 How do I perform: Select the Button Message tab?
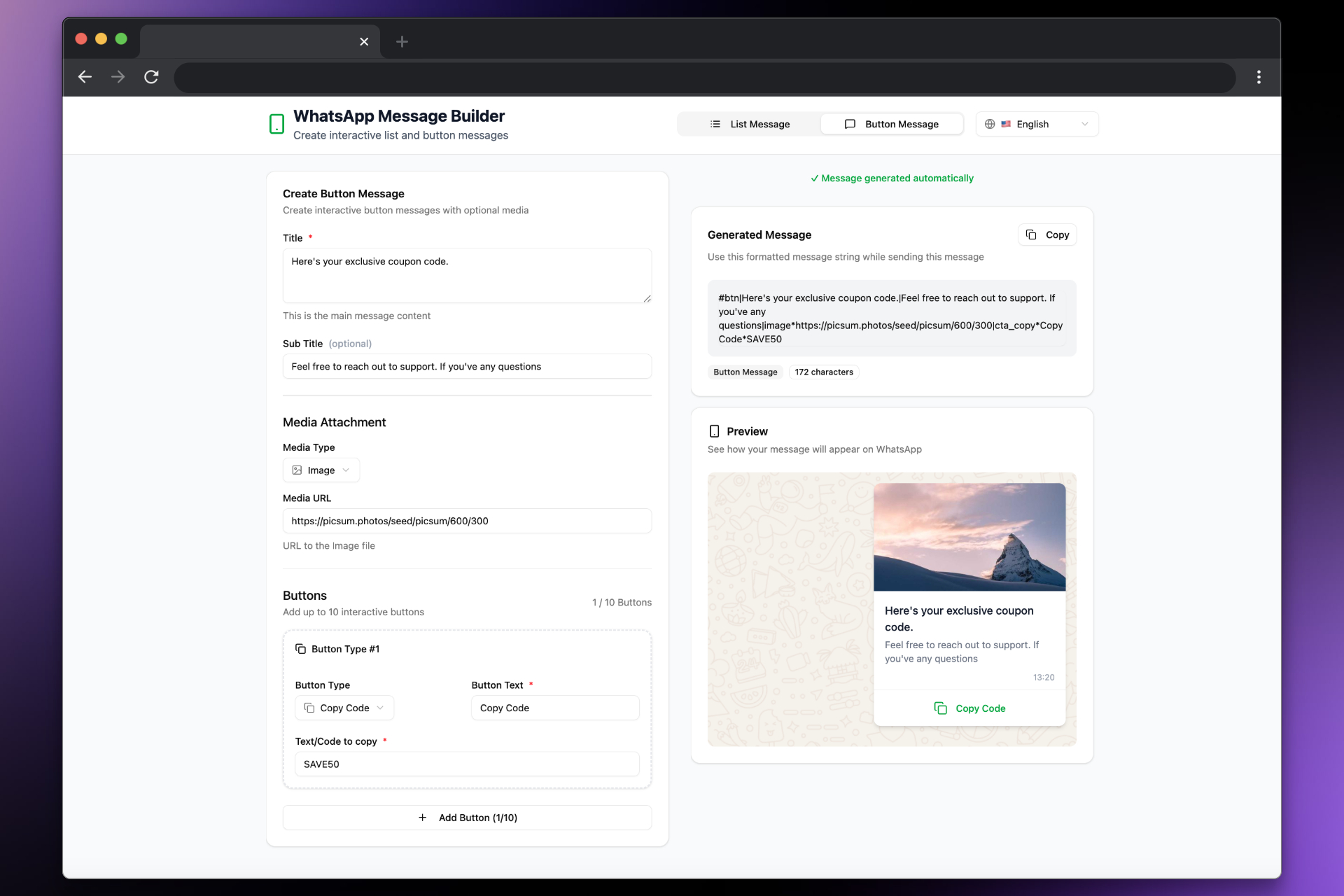pyautogui.click(x=892, y=124)
